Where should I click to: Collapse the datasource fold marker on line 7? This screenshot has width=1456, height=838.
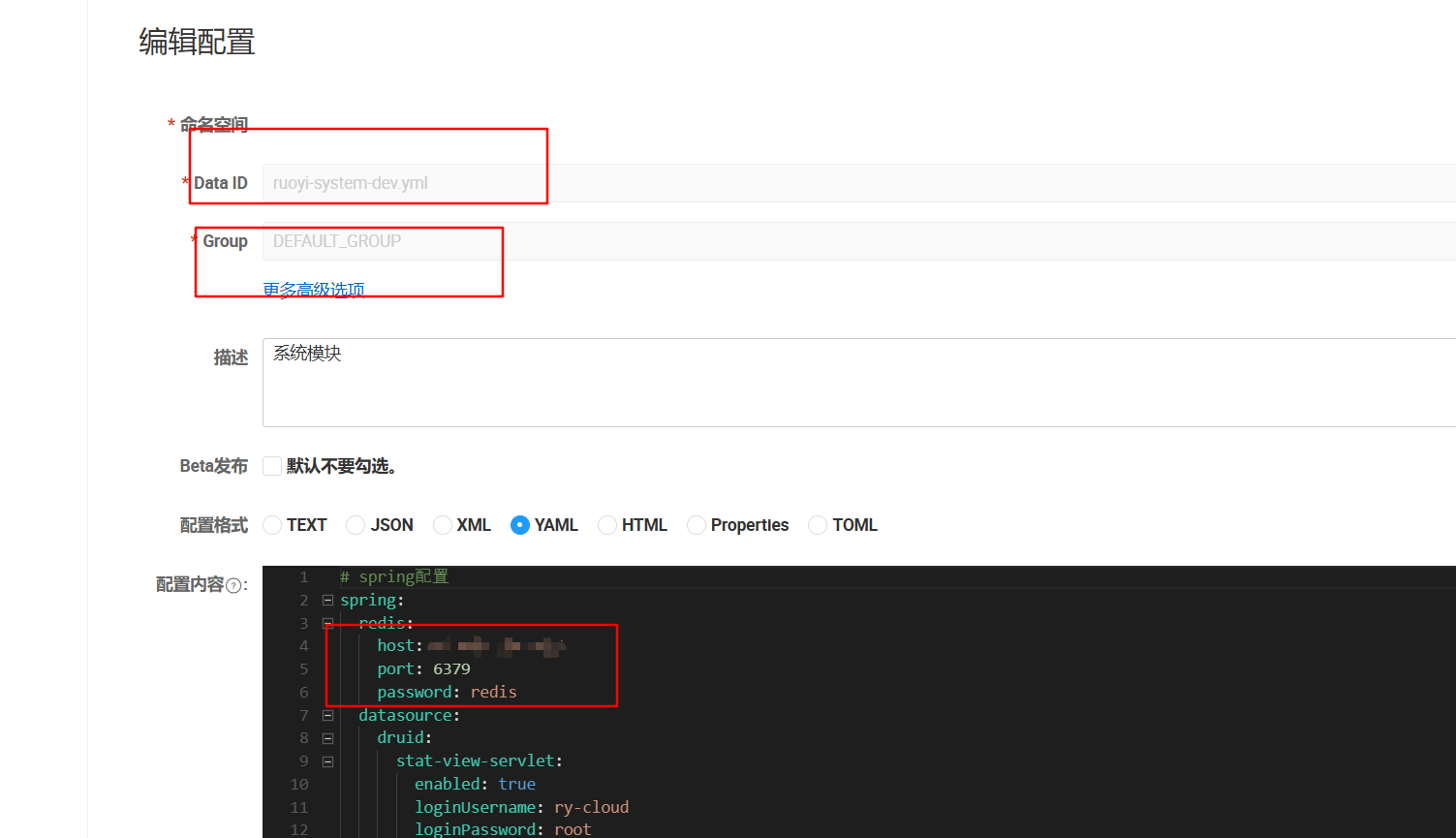[327, 715]
